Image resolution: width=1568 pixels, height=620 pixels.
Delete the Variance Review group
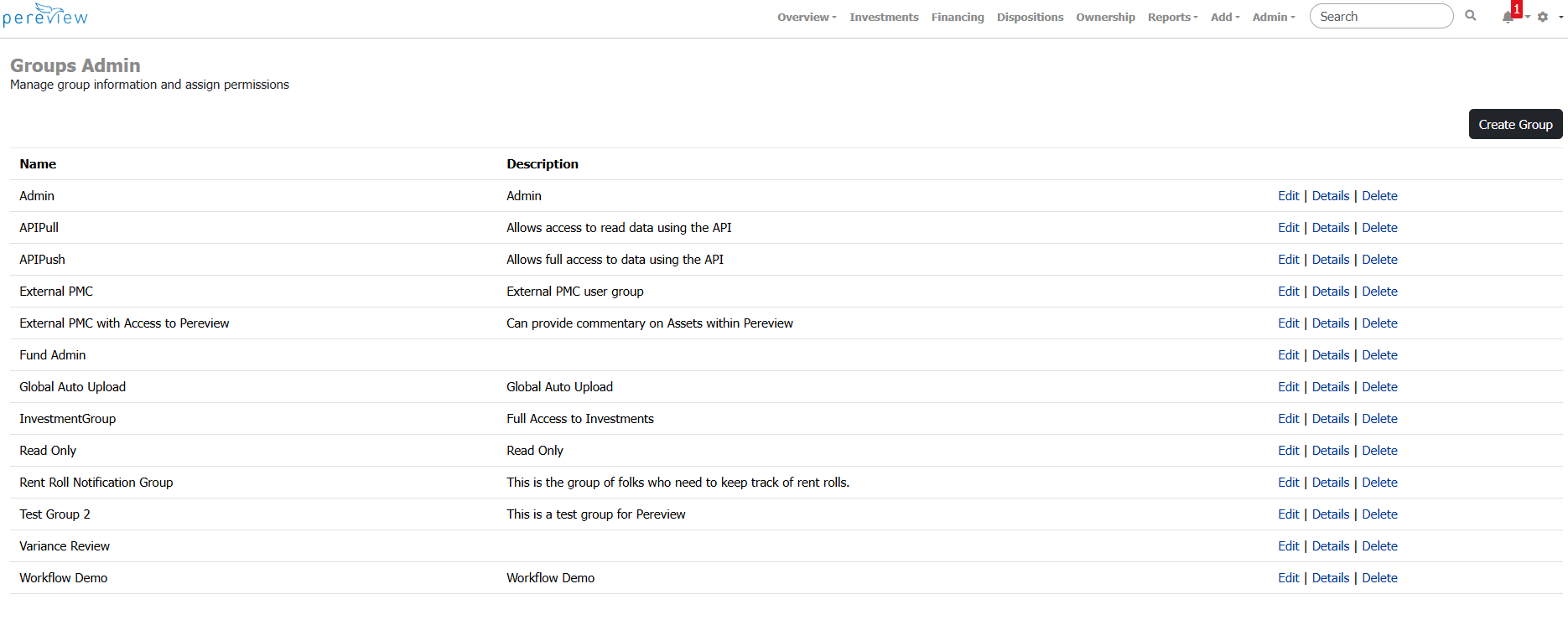[1379, 546]
